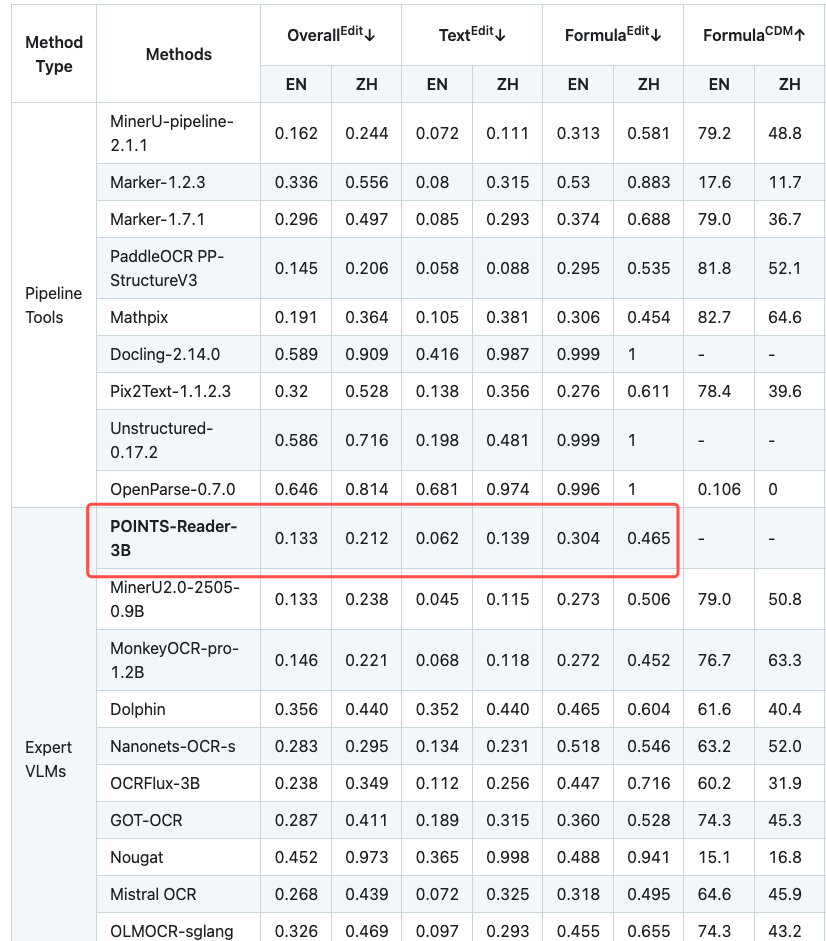Image resolution: width=826 pixels, height=941 pixels.
Task: Click the highlighted POINTS-Reader-3B row
Action: pos(178,538)
